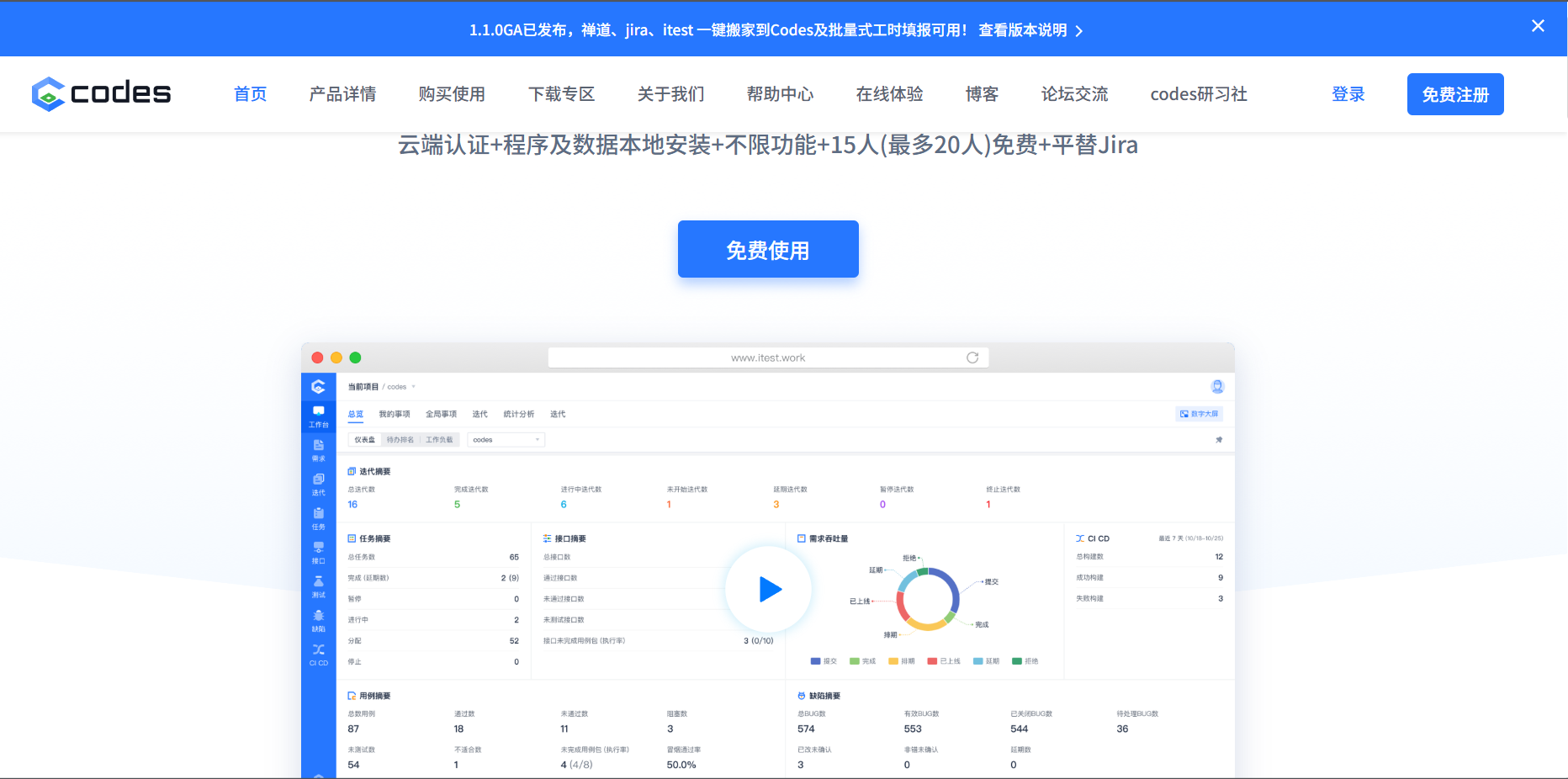Viewport: 1568px width, 779px height.
Task: Click the green window dot in preview
Action: coord(355,358)
